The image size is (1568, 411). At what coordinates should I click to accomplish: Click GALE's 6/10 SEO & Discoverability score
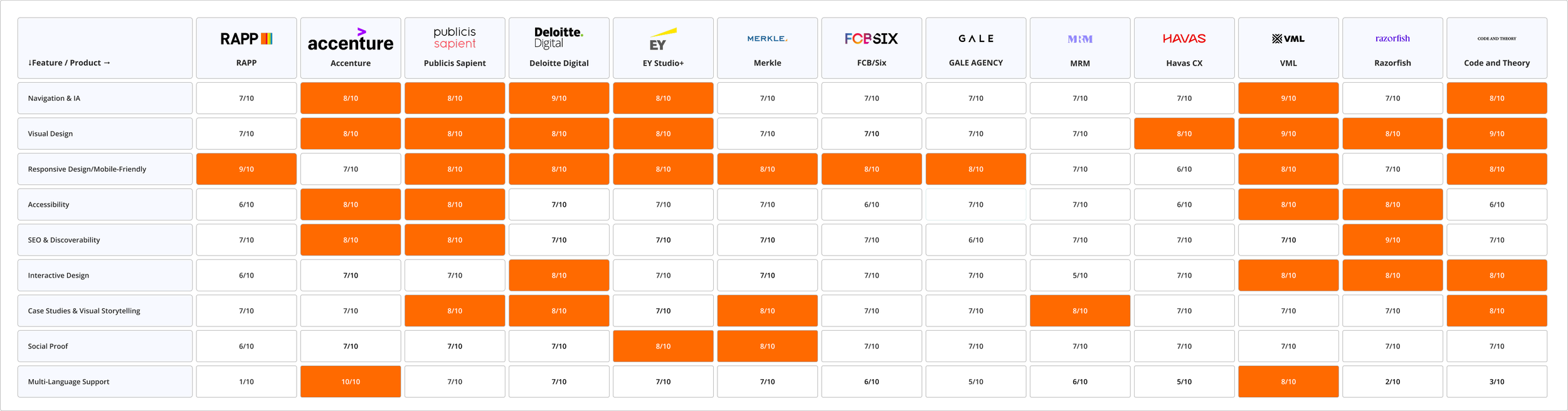pos(976,240)
